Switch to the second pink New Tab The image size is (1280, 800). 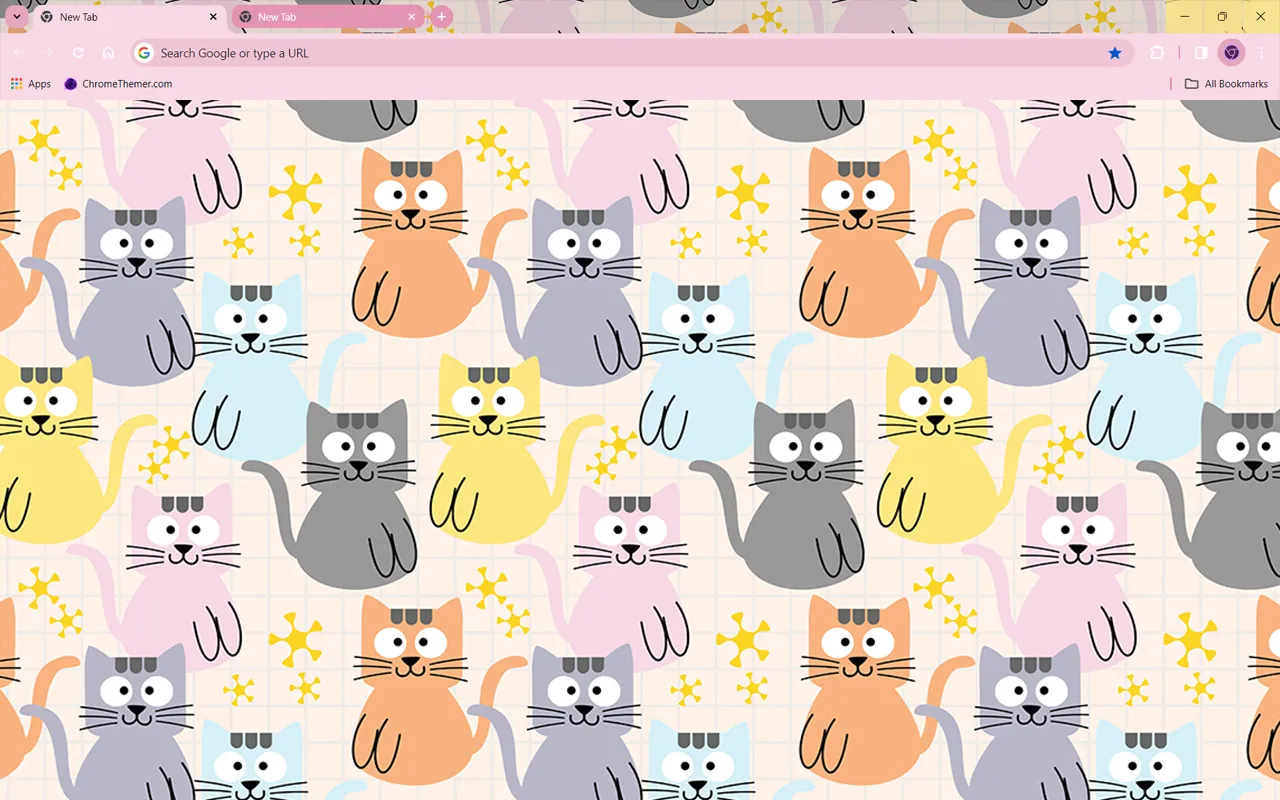pos(328,17)
